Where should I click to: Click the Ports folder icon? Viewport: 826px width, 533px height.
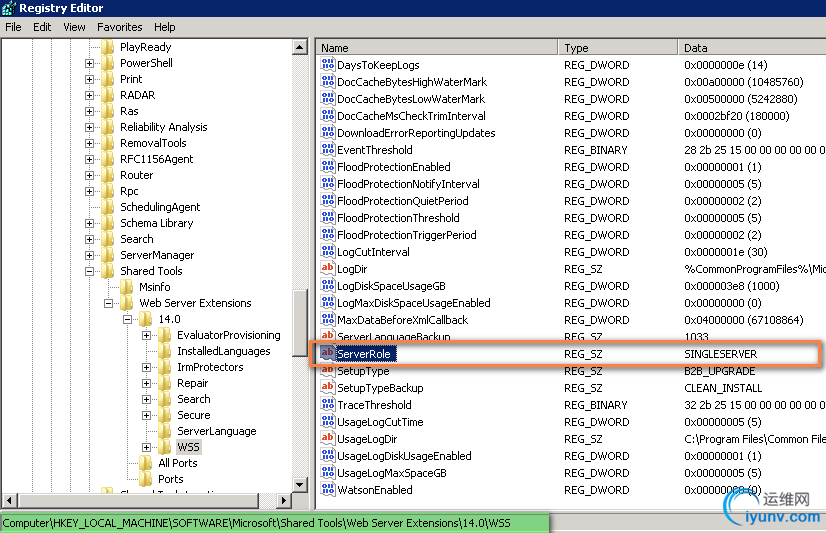tap(145, 479)
